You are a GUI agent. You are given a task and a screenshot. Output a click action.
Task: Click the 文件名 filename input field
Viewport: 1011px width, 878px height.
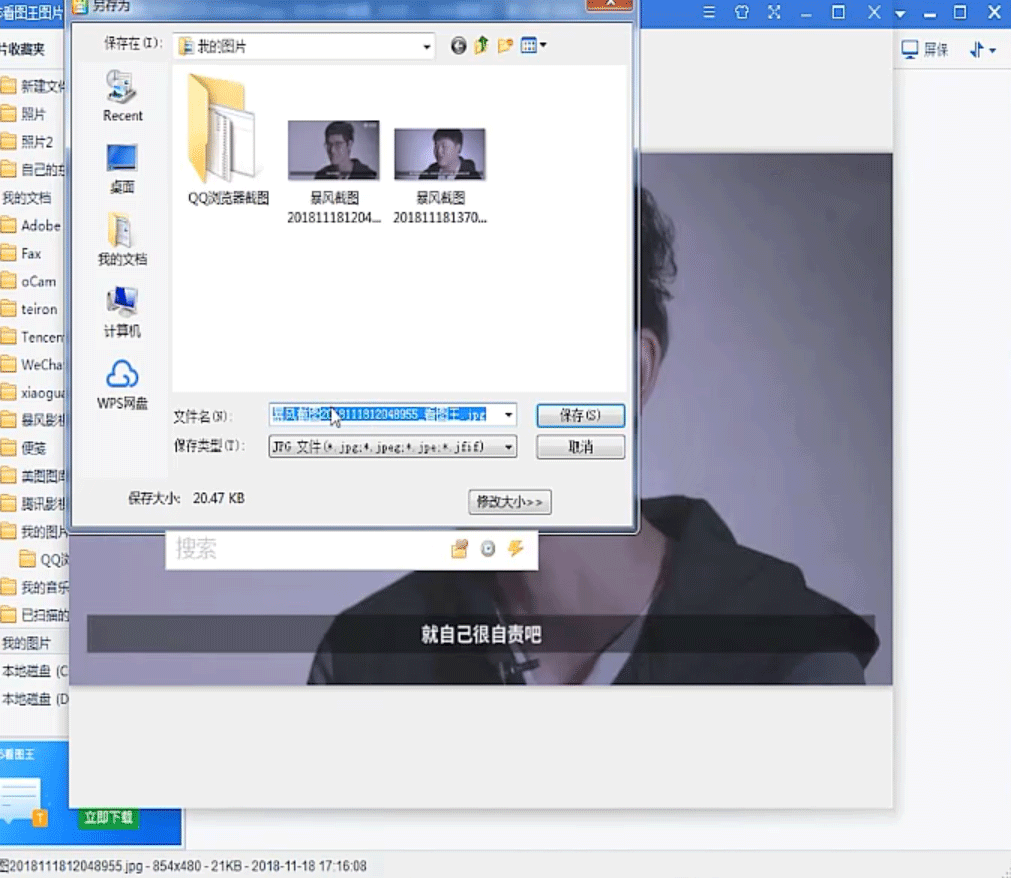[x=385, y=415]
